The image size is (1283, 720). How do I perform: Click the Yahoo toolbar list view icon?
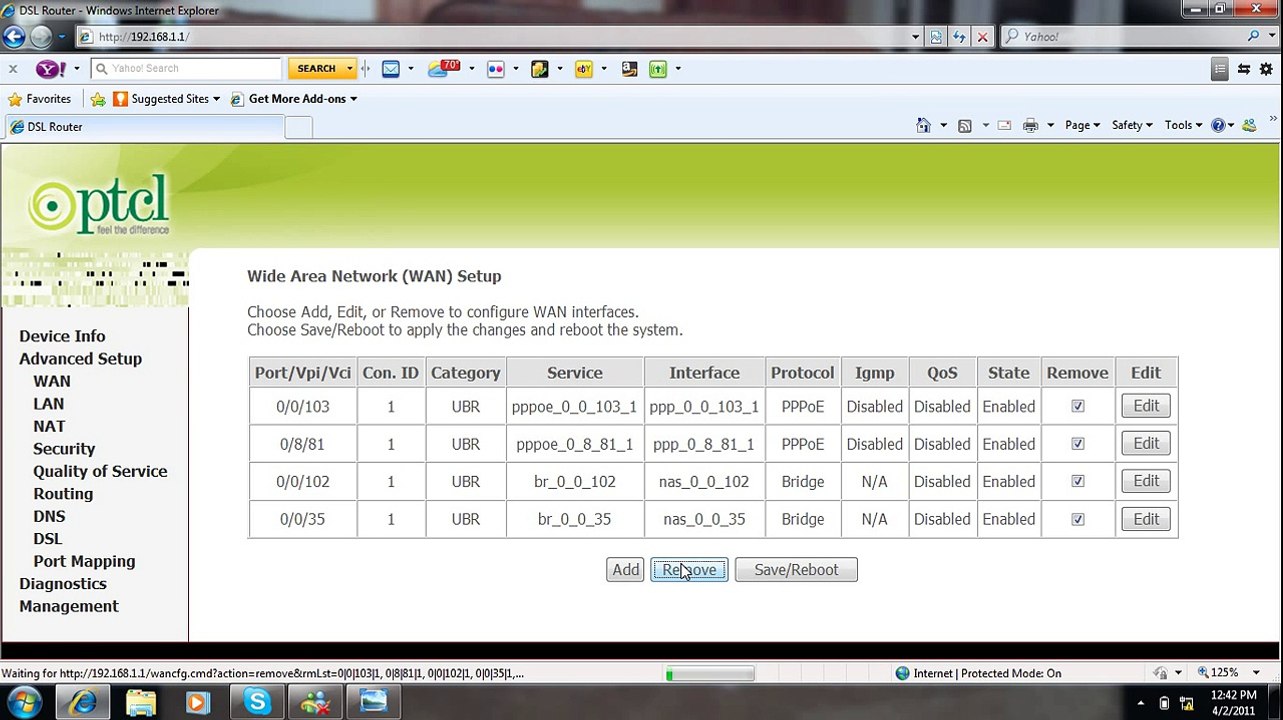coord(1219,69)
